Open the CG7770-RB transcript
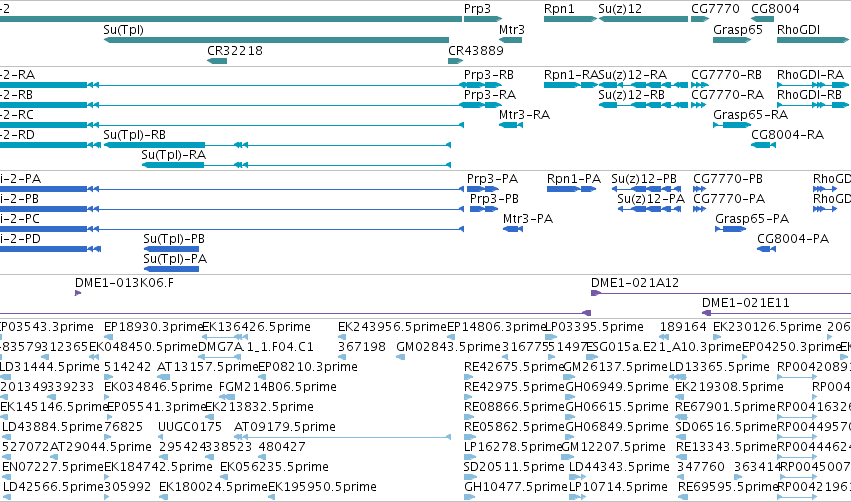The height and width of the screenshot is (502, 851). pos(726,75)
